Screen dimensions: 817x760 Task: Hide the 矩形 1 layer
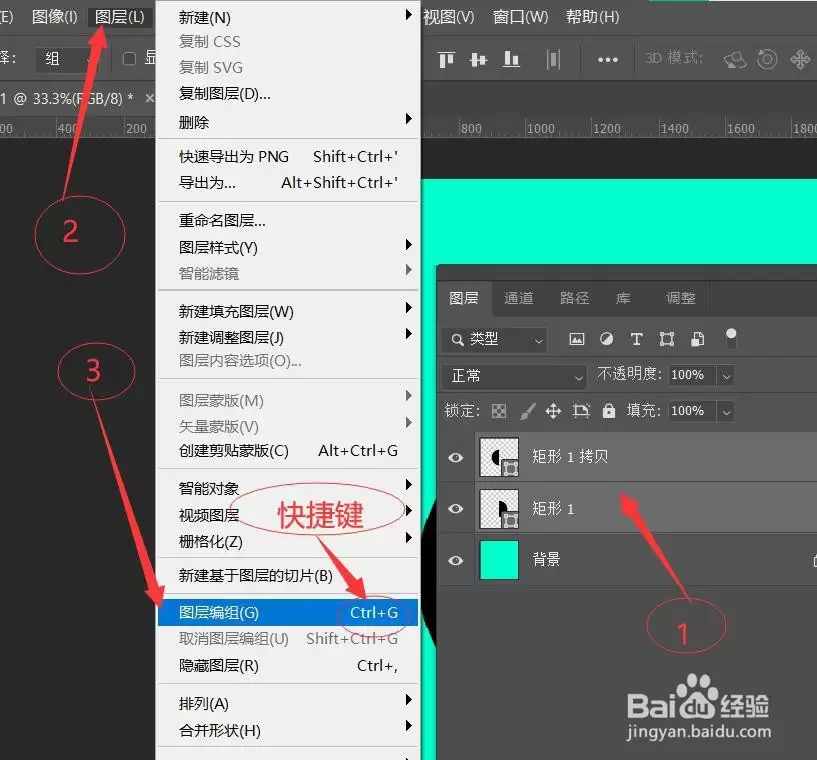456,508
